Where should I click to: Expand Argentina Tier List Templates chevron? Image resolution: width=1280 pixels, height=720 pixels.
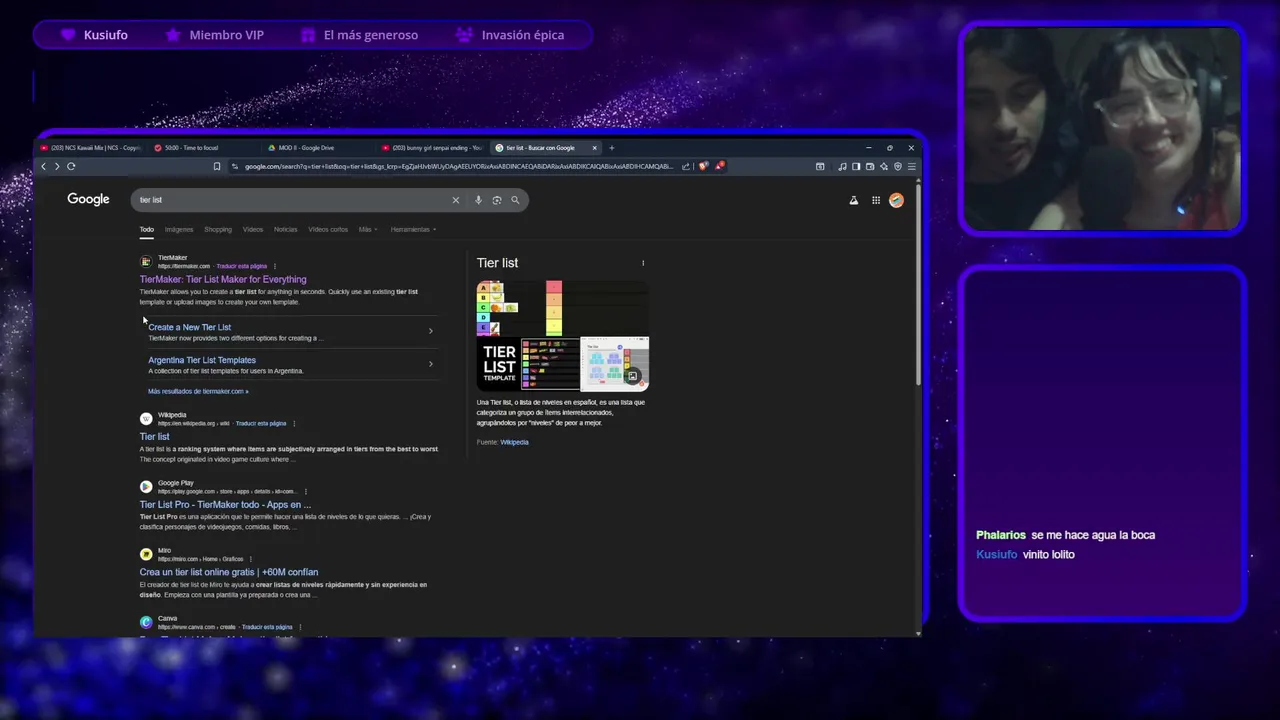(x=431, y=364)
